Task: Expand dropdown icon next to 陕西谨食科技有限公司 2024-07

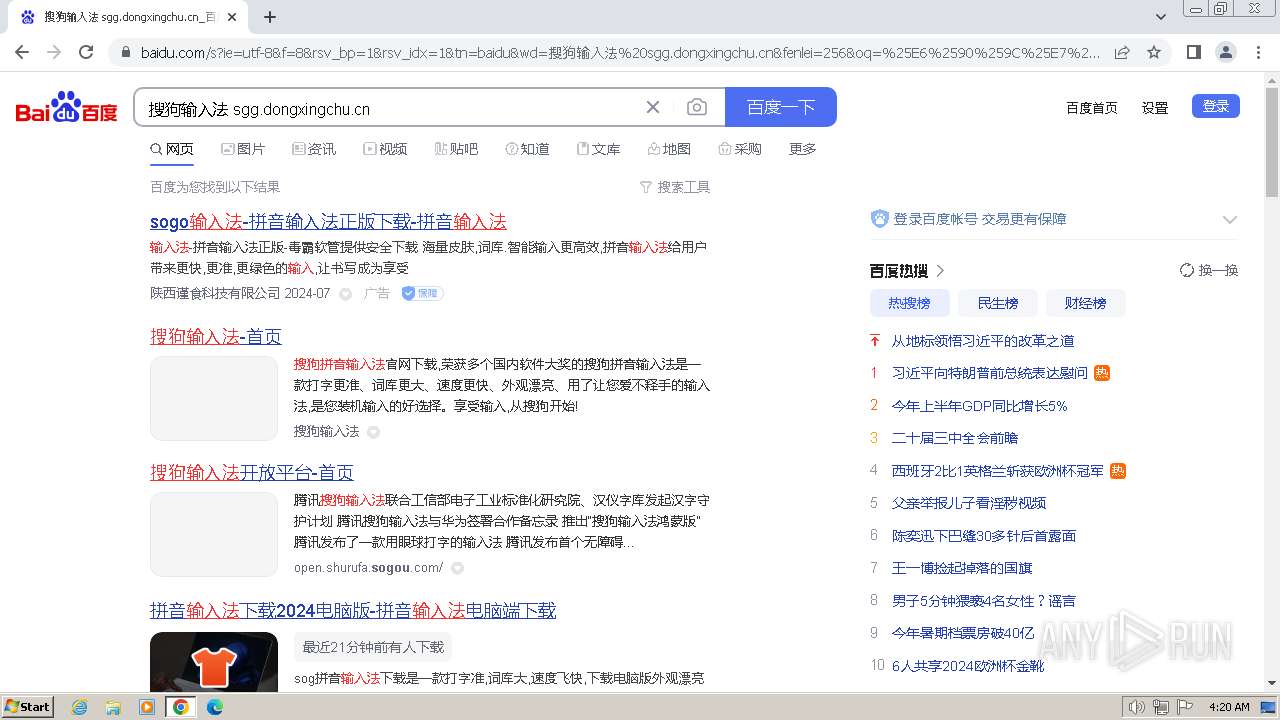Action: tap(345, 294)
